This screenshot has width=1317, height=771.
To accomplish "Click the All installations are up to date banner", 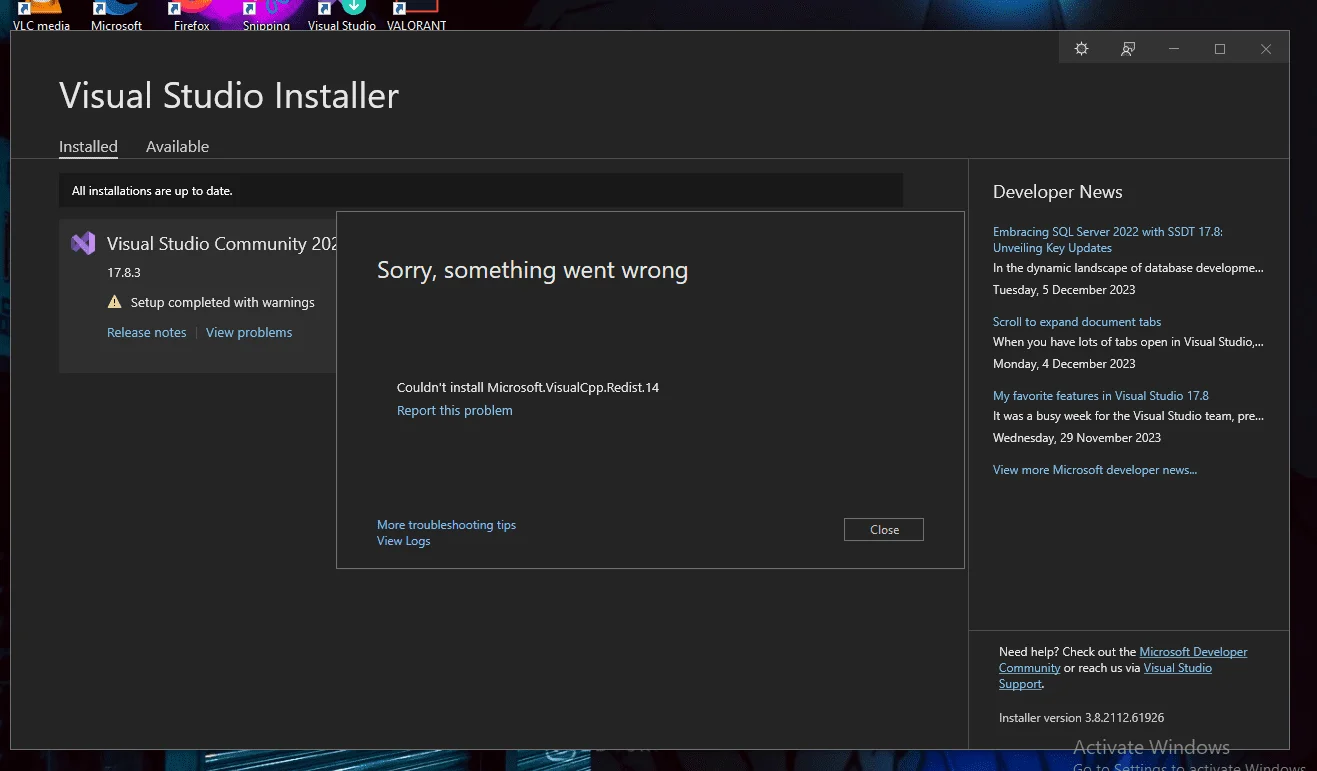I will pos(481,190).
